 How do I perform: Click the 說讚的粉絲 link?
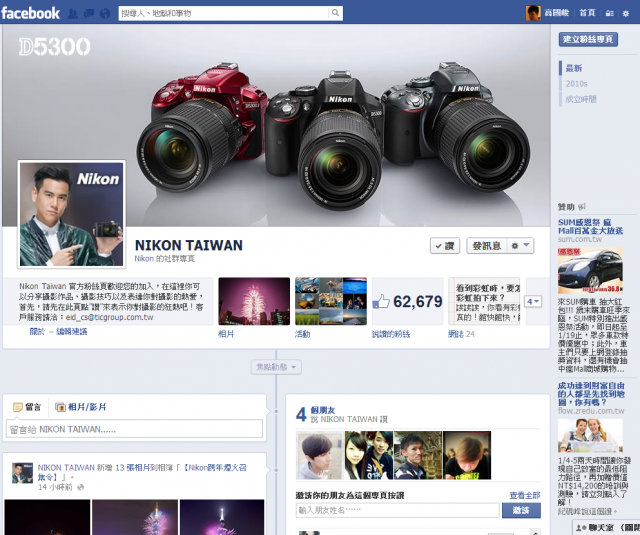391,334
